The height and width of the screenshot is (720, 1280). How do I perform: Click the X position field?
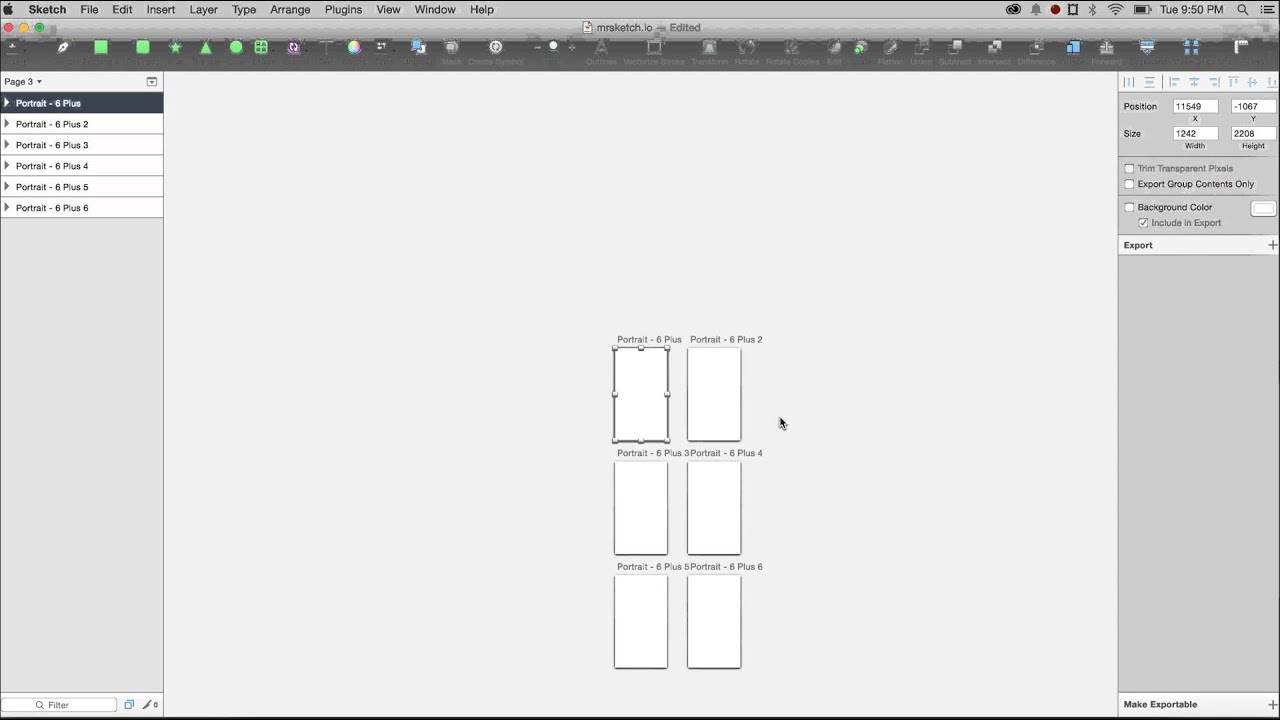1195,106
